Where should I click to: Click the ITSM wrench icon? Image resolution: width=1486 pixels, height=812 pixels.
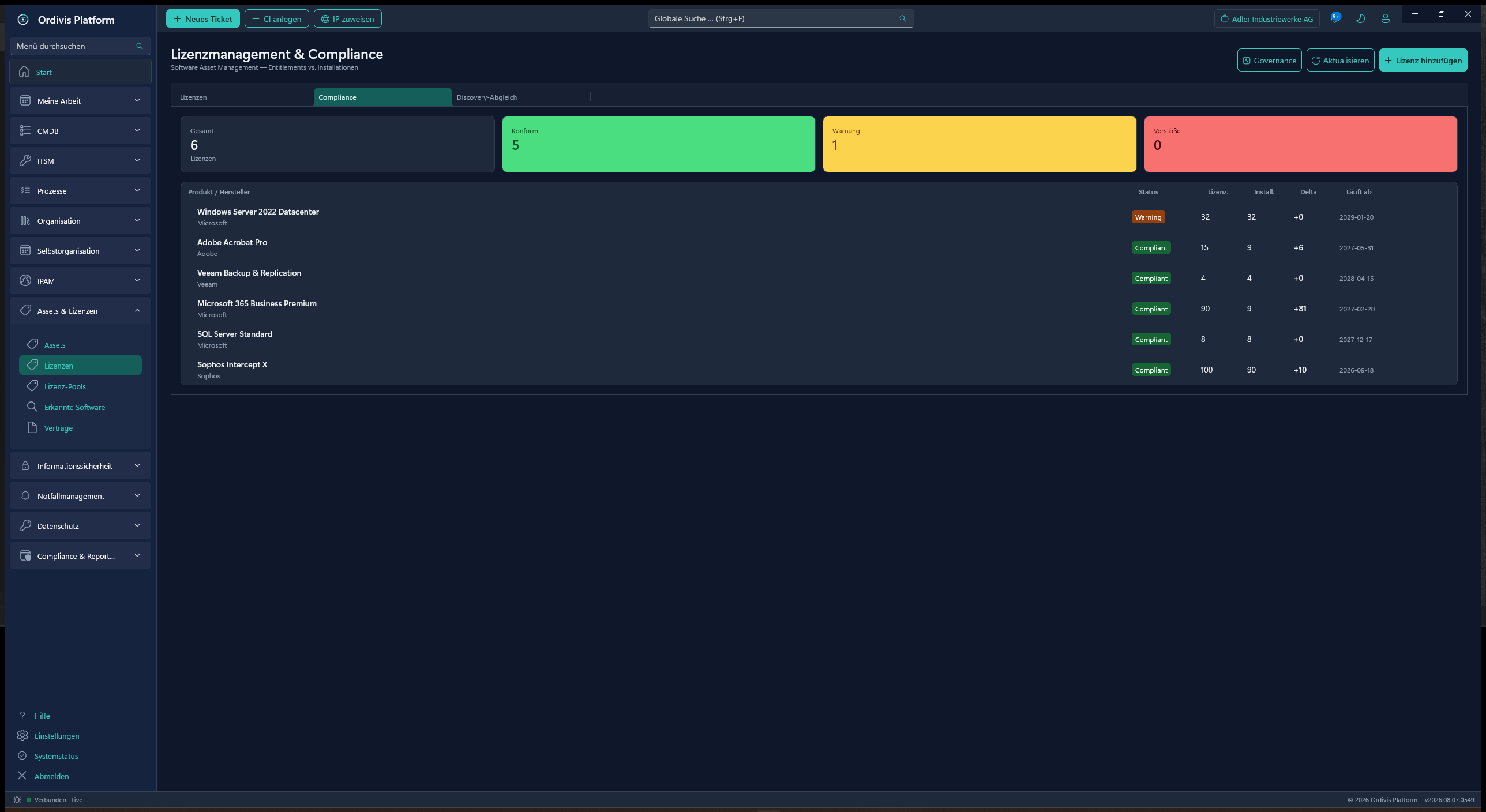click(25, 160)
